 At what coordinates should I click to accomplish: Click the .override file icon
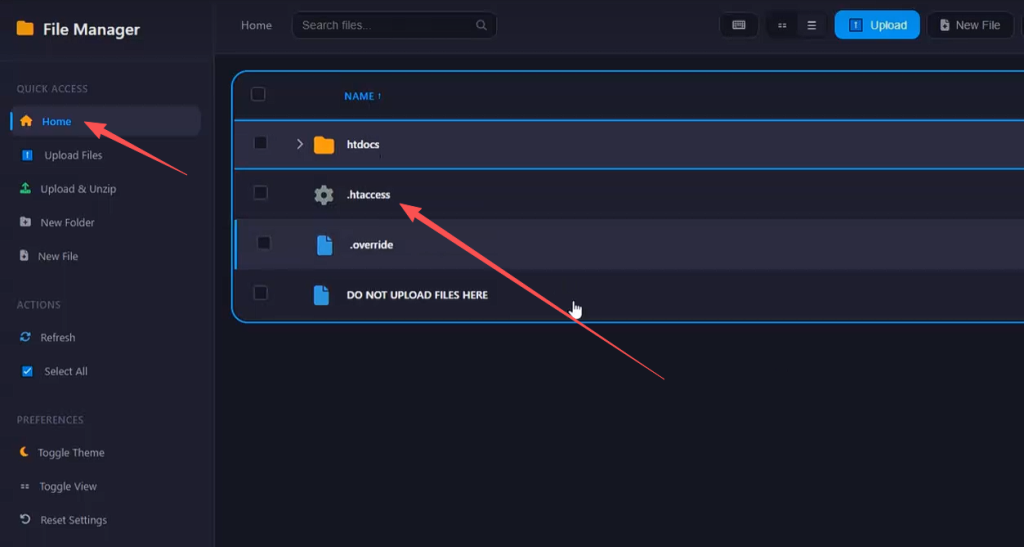pos(325,245)
